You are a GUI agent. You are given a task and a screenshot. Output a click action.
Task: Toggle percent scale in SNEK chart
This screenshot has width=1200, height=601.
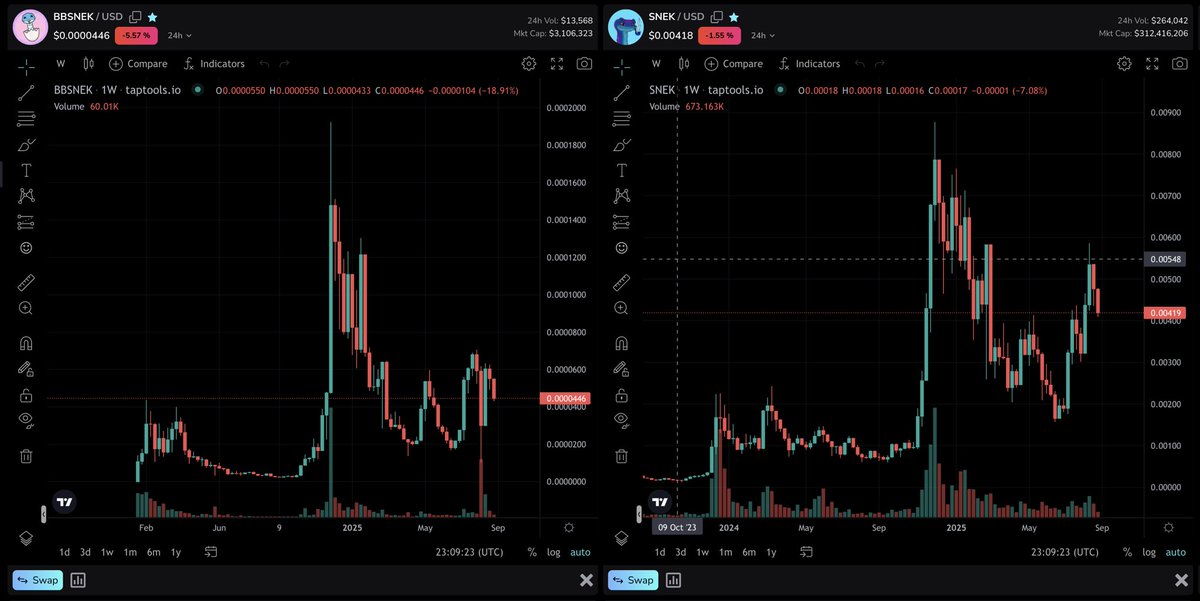1127,552
